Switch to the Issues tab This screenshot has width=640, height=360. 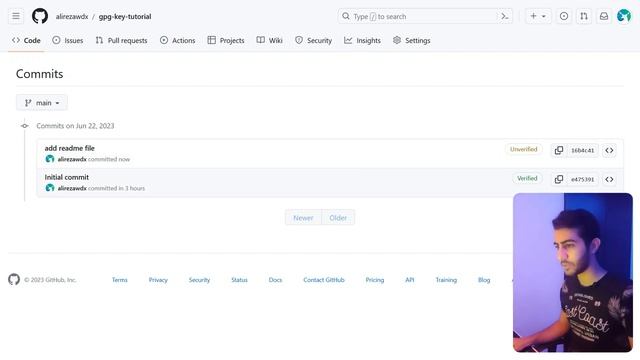click(x=68, y=40)
